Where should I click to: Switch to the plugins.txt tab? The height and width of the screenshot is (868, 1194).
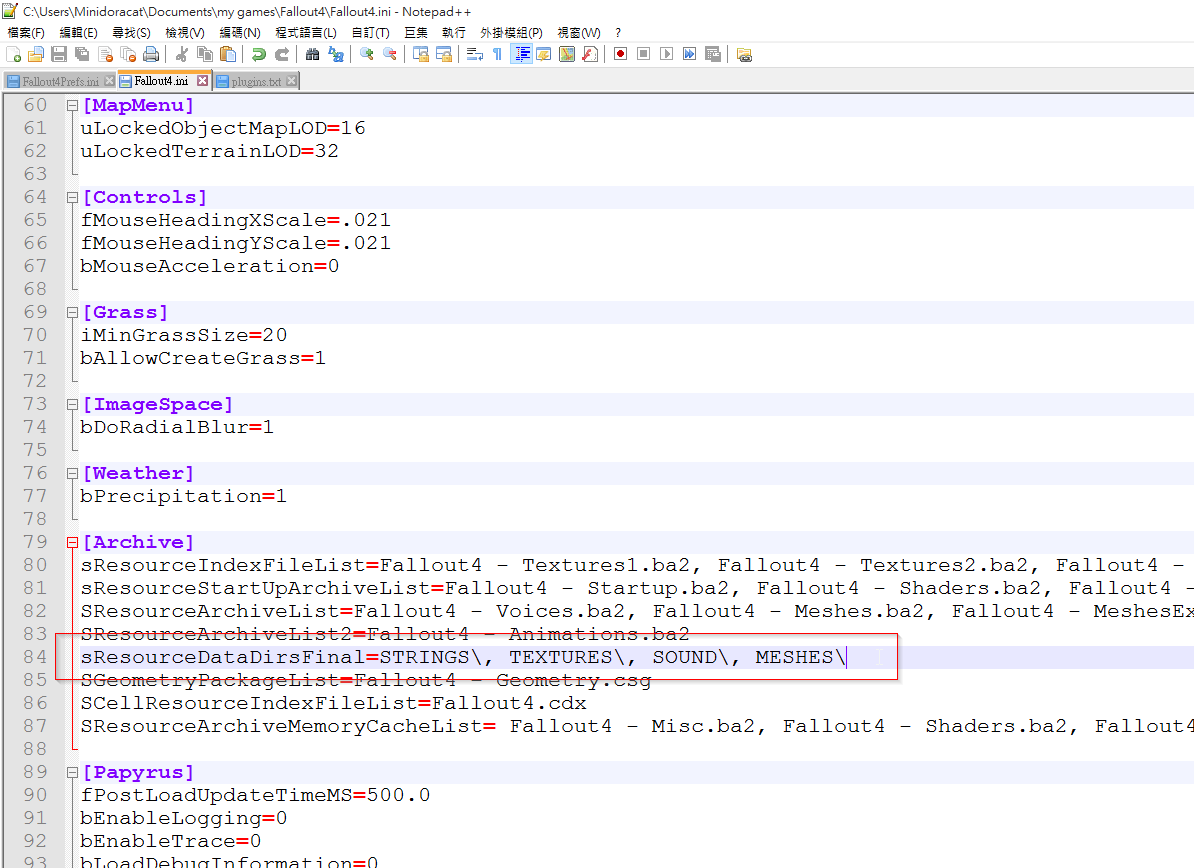[x=256, y=81]
